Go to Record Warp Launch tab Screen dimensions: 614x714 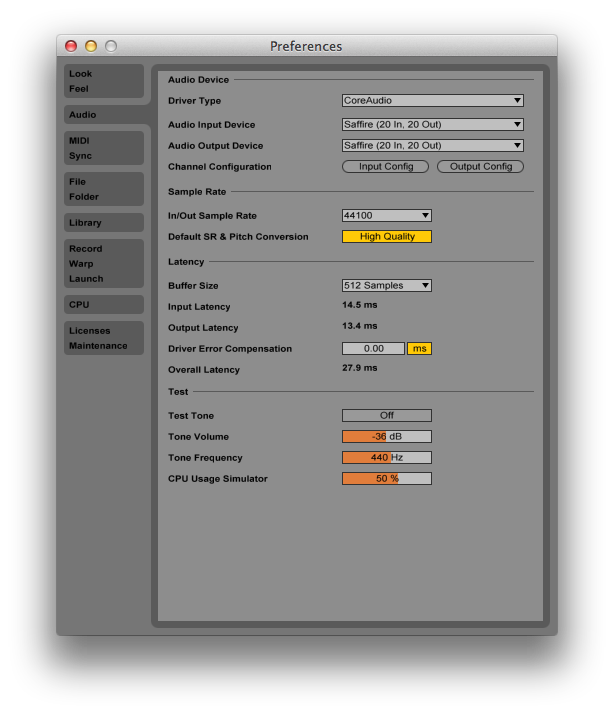tap(104, 264)
